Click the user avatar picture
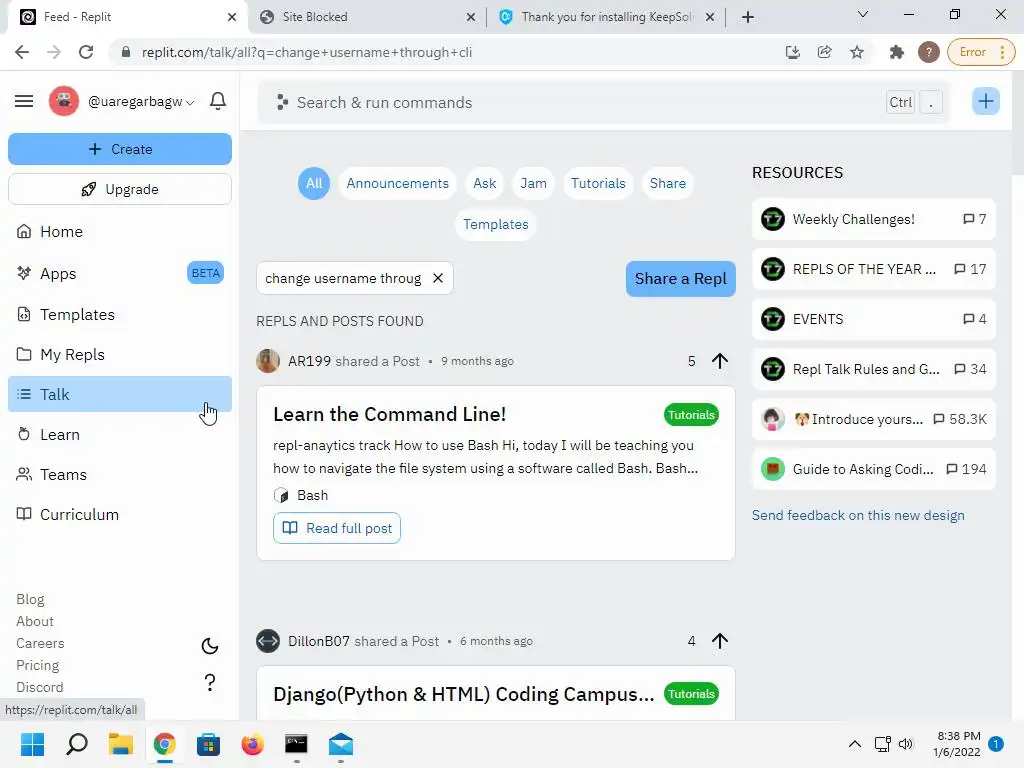1024x768 pixels. (x=64, y=101)
